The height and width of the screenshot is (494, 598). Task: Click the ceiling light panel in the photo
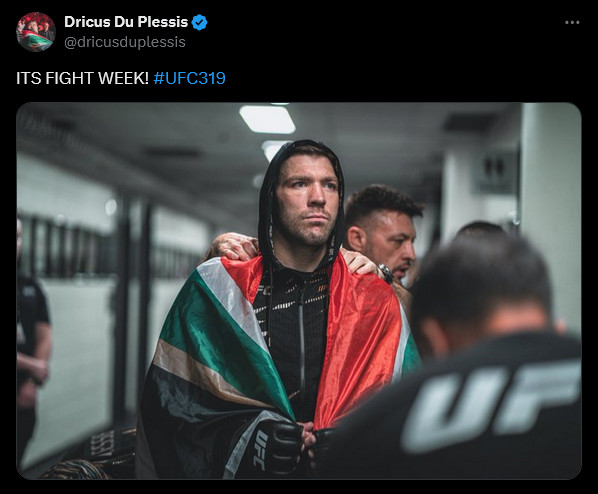[268, 119]
